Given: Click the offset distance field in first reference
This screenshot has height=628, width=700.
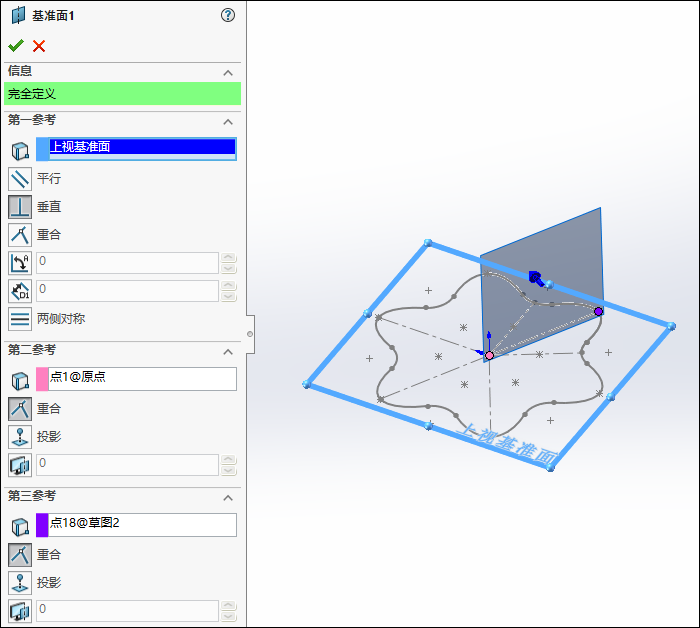Looking at the screenshot, I should (127, 291).
